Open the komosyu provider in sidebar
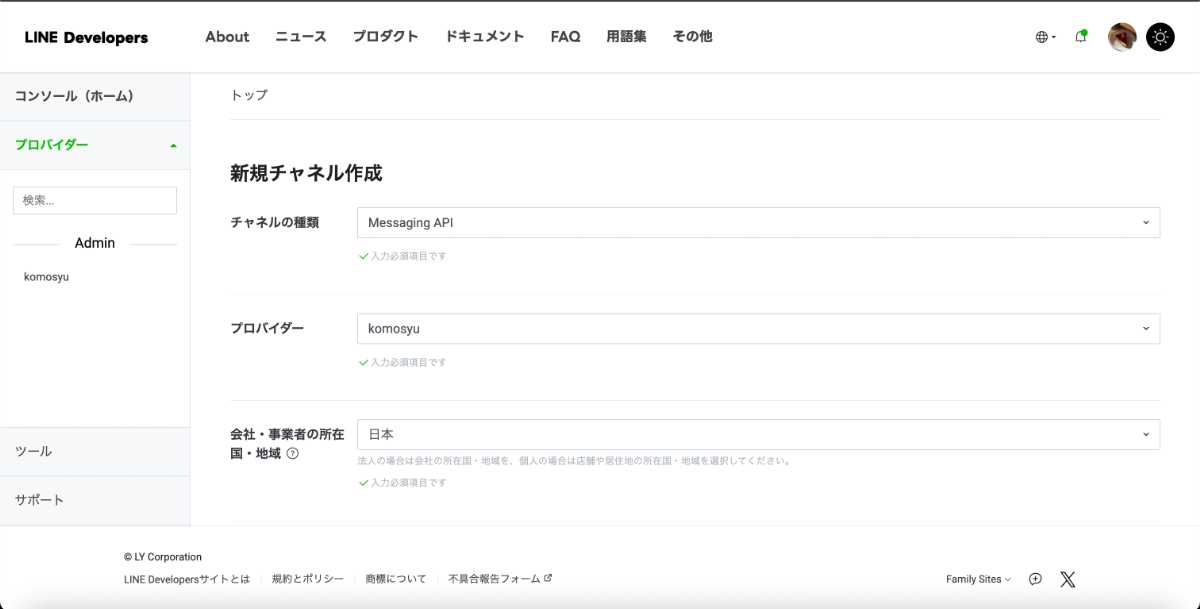 [47, 277]
